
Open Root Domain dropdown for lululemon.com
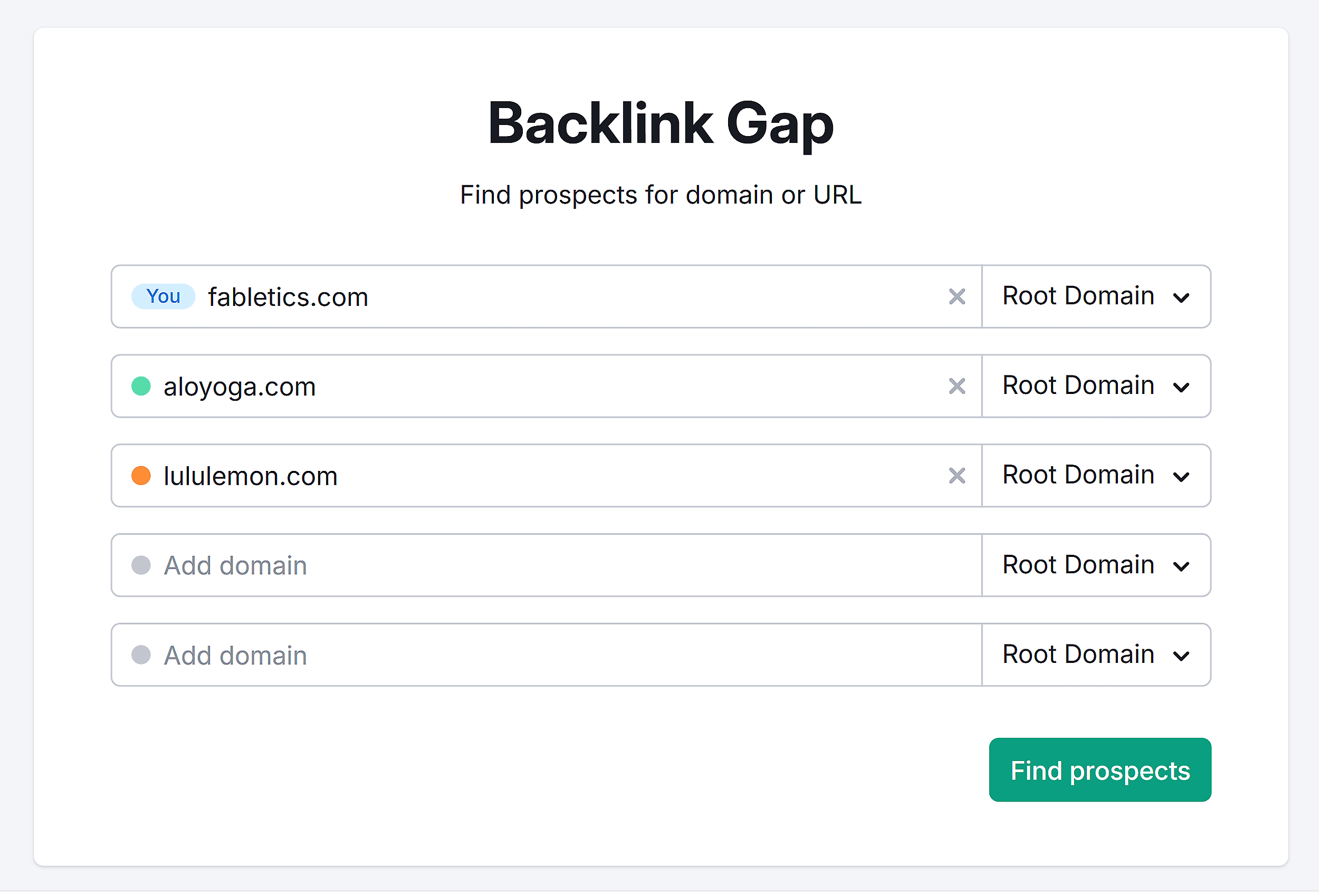coord(1096,476)
